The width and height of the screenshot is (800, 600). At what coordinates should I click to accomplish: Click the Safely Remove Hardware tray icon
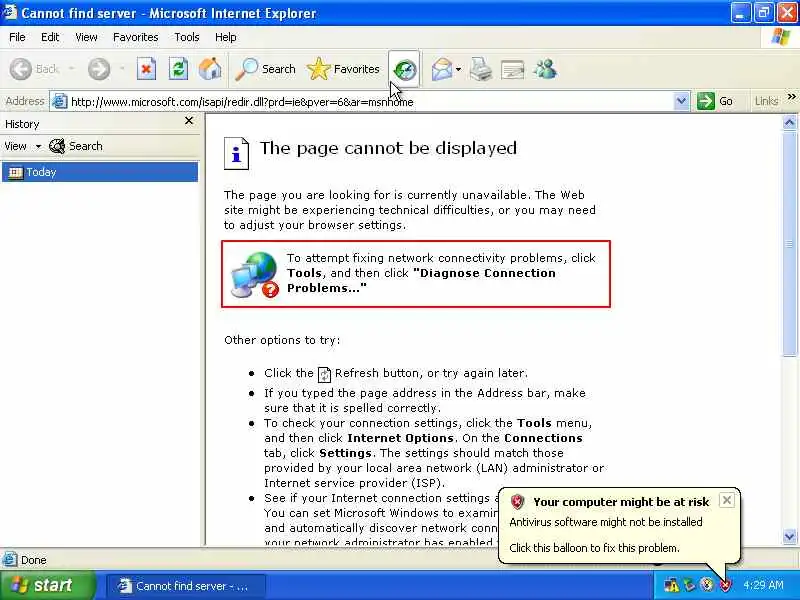(689, 585)
